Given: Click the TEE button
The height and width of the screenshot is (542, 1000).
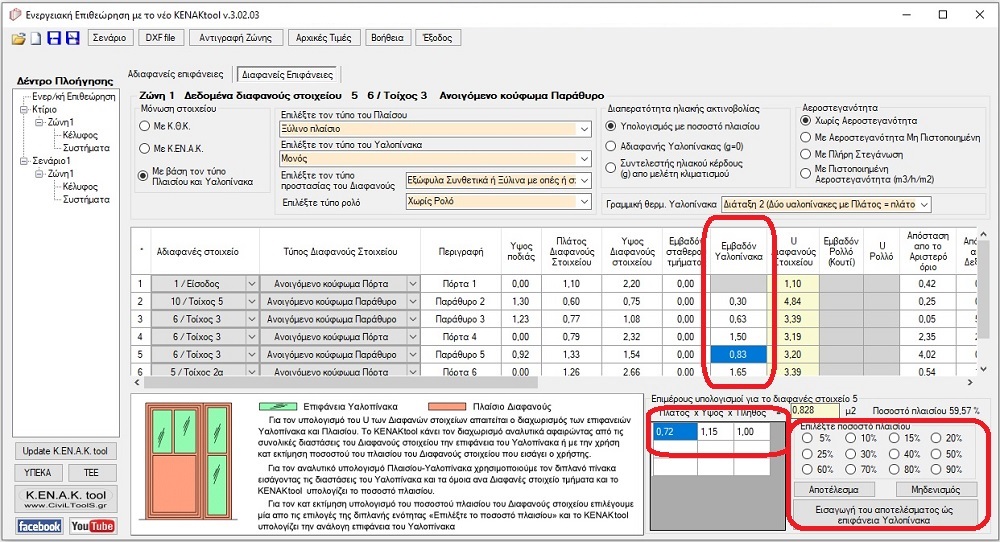Looking at the screenshot, I should 91,472.
